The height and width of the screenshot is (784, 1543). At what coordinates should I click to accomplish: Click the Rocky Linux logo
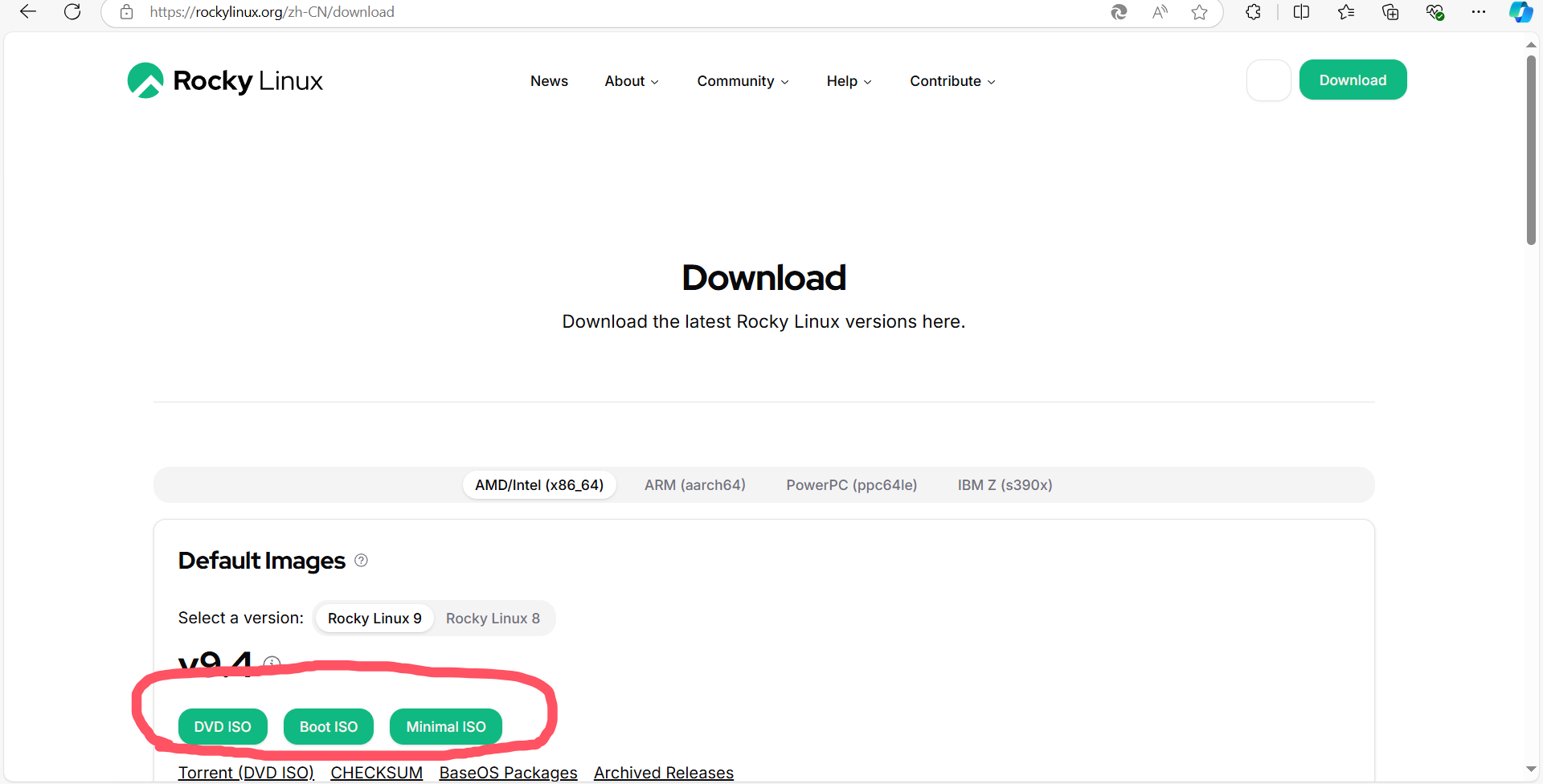coord(225,80)
